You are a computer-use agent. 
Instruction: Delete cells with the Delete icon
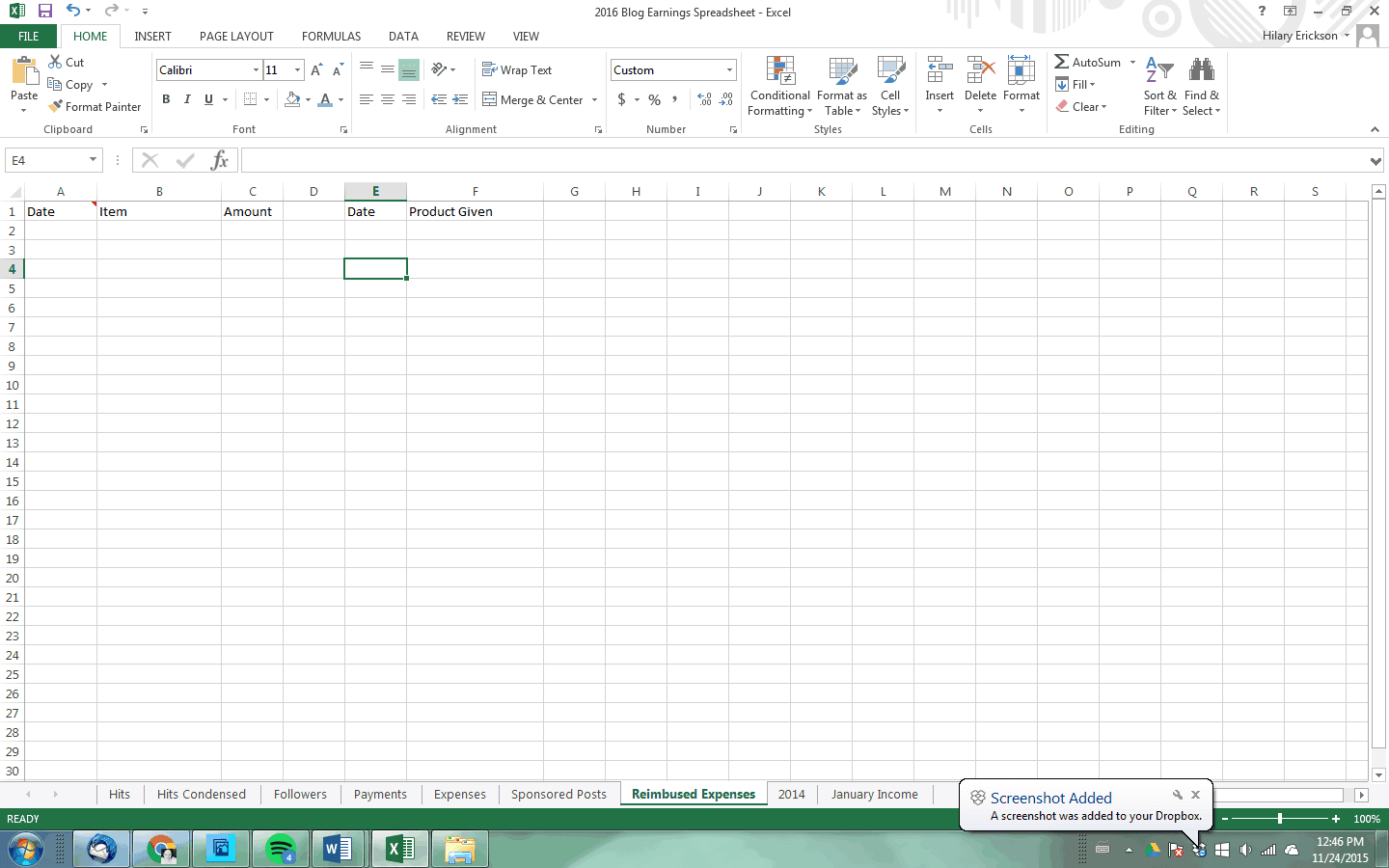980,70
